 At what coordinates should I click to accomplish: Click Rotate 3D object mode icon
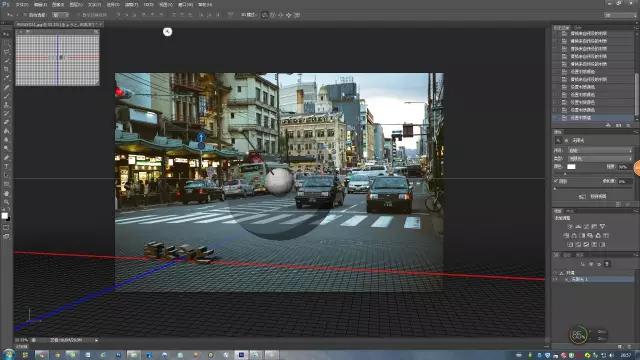pyautogui.click(x=265, y=15)
